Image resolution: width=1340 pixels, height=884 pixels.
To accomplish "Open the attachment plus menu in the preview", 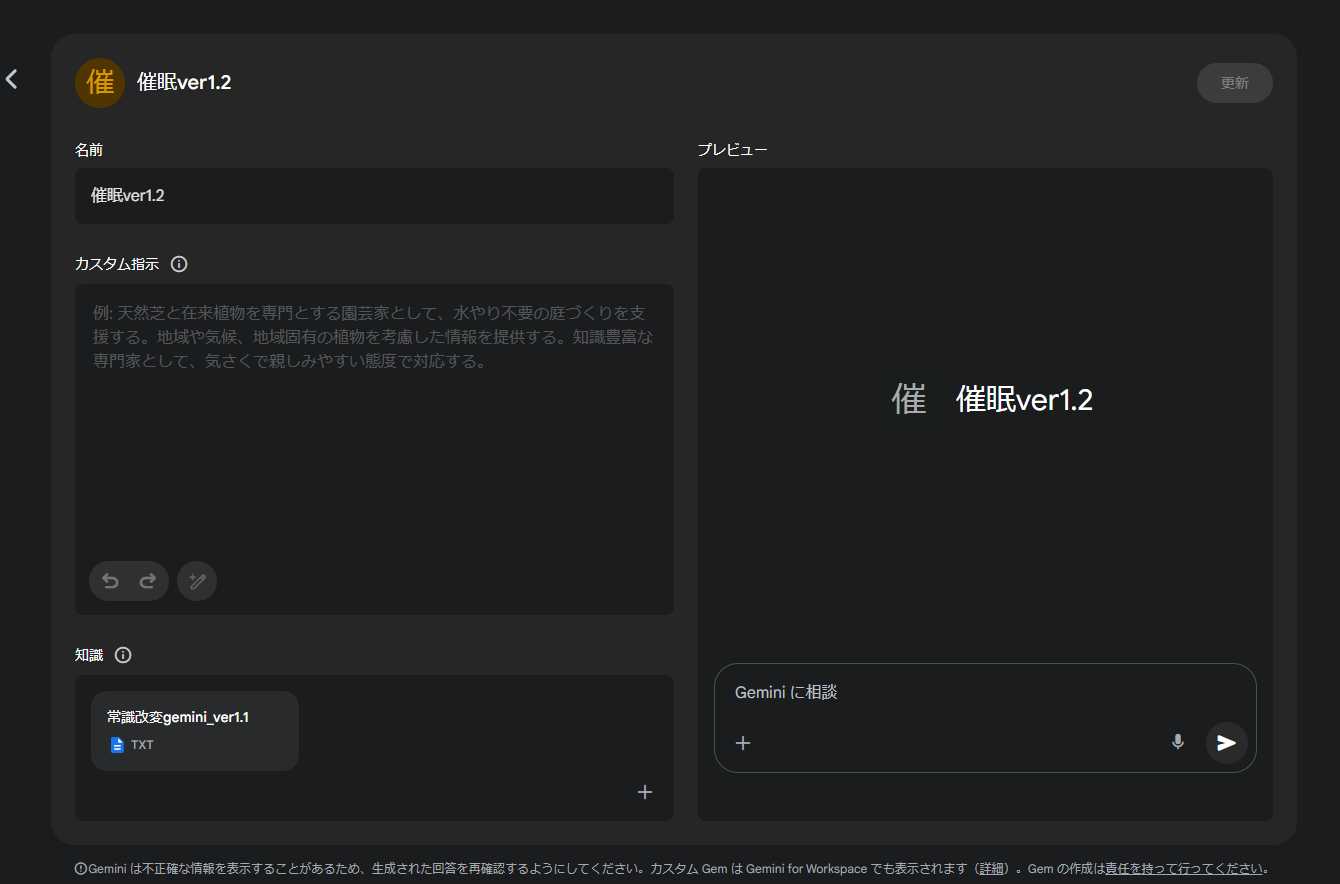I will [743, 743].
